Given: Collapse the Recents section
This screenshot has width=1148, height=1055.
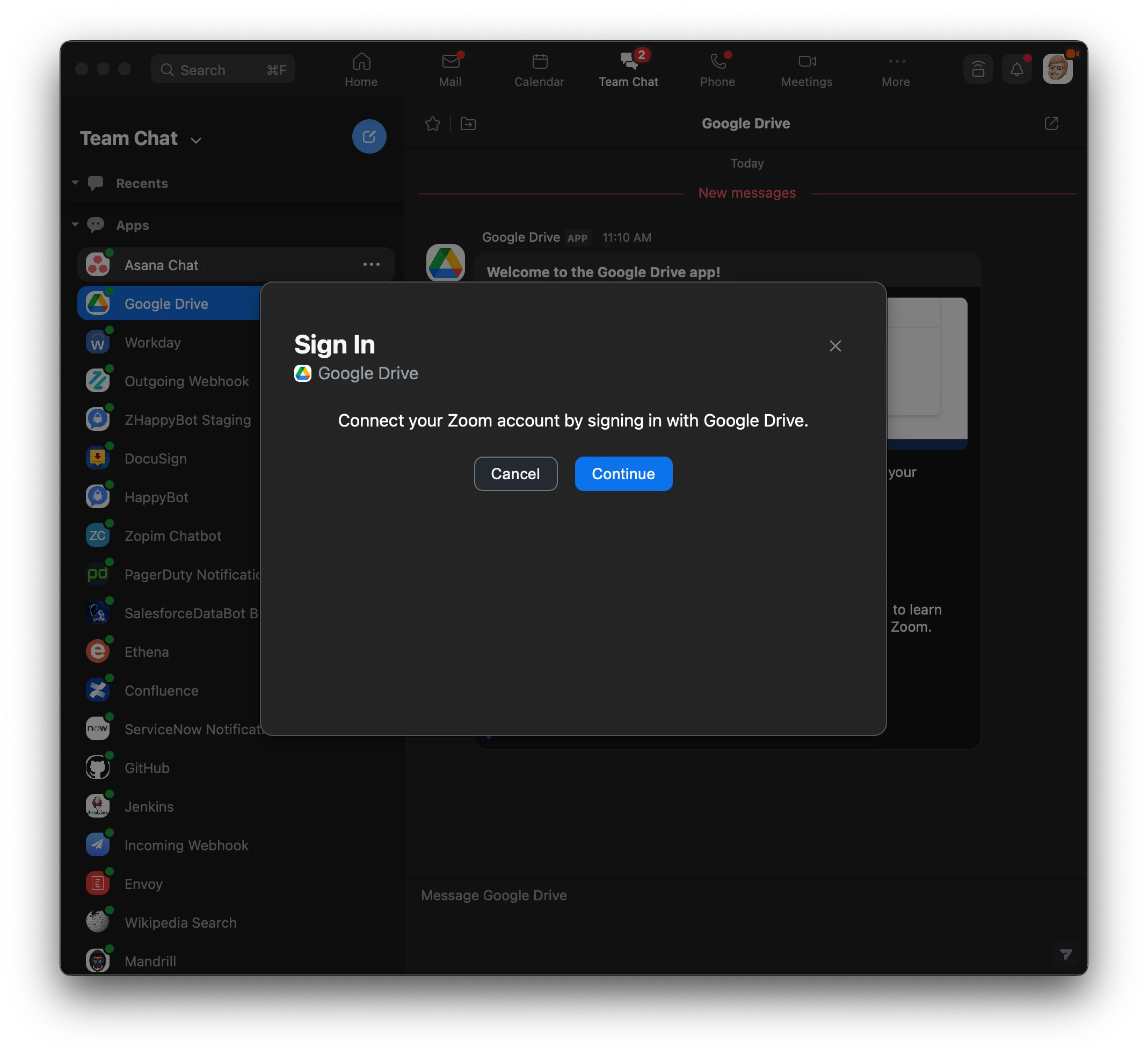Looking at the screenshot, I should pyautogui.click(x=75, y=183).
